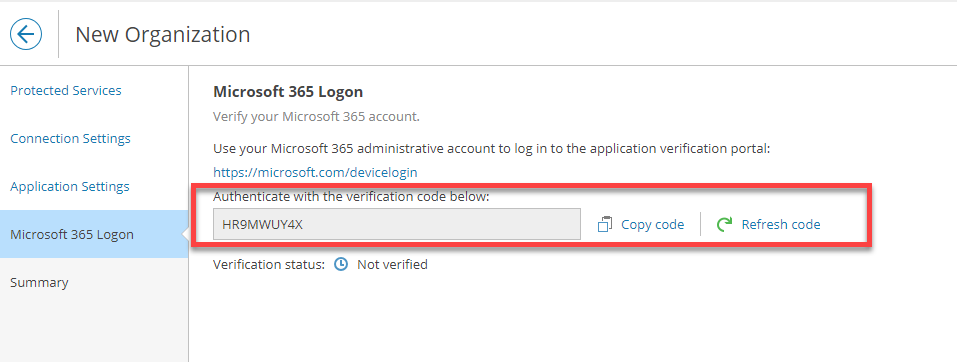Jump to the Summary step
This screenshot has width=957, height=362.
point(39,283)
